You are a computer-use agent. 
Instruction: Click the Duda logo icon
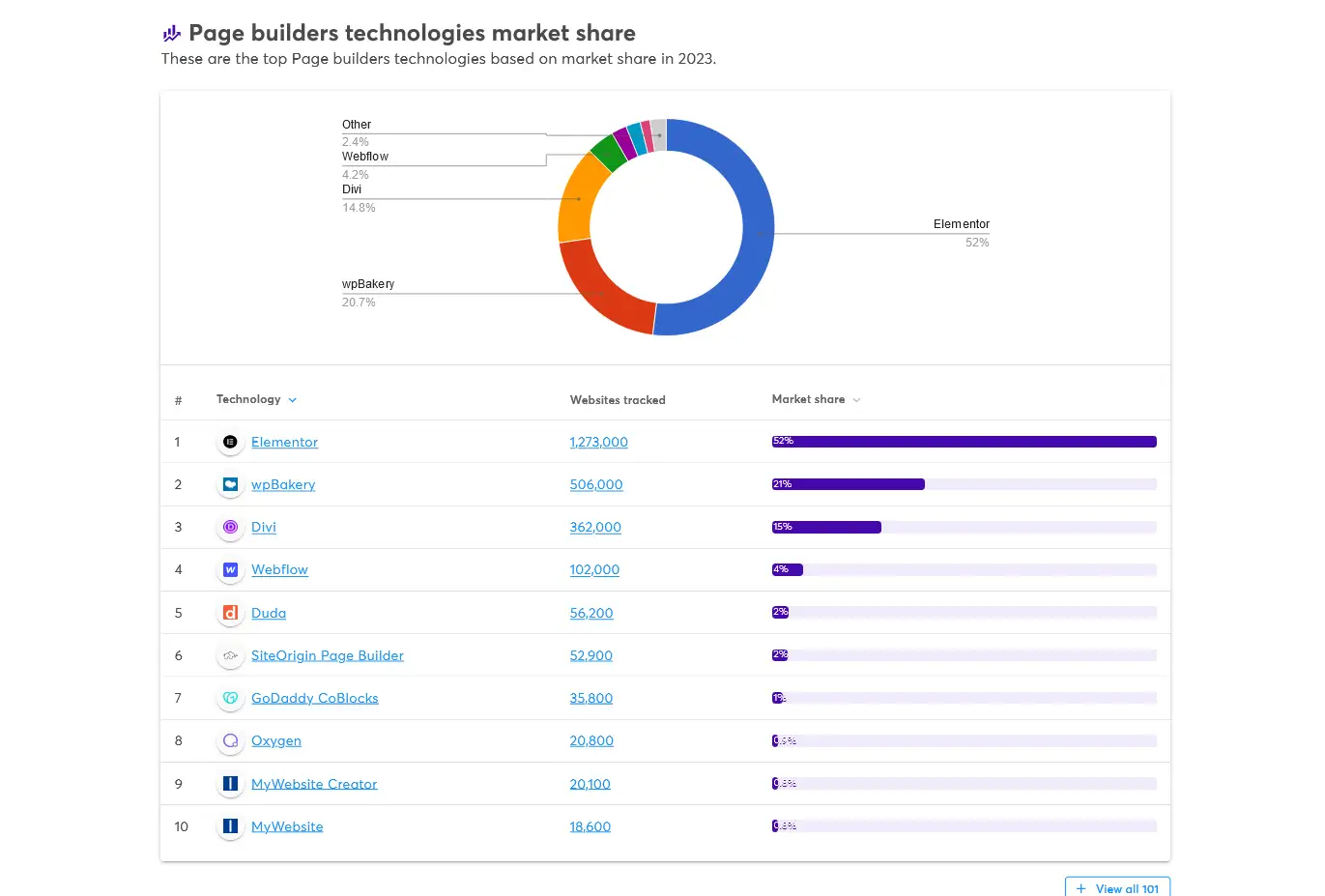(x=230, y=613)
